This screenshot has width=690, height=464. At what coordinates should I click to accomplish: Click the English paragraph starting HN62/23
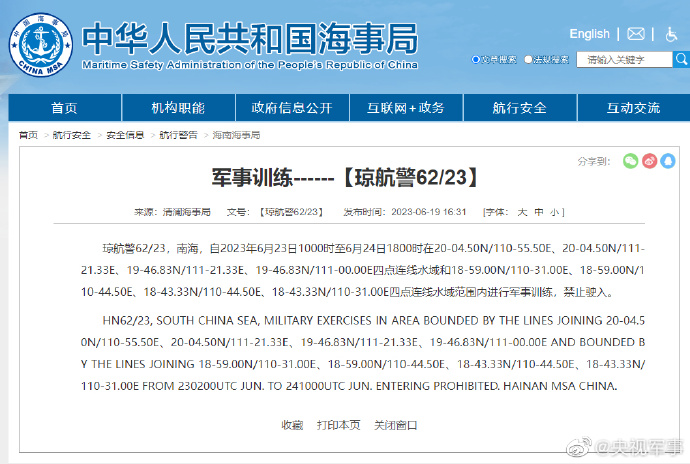click(x=363, y=353)
